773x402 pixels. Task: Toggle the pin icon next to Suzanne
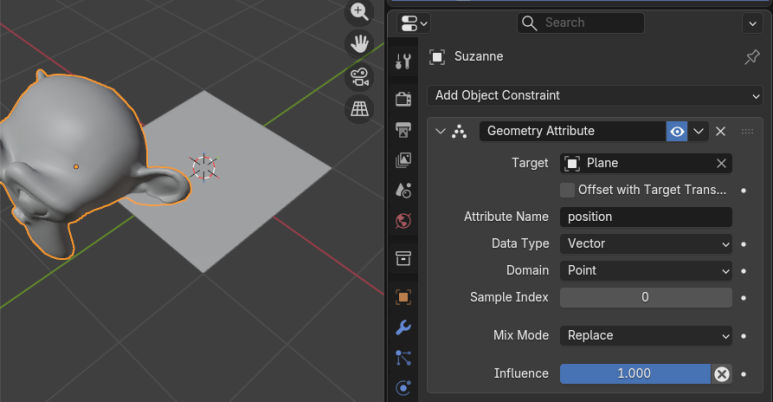pyautogui.click(x=752, y=57)
